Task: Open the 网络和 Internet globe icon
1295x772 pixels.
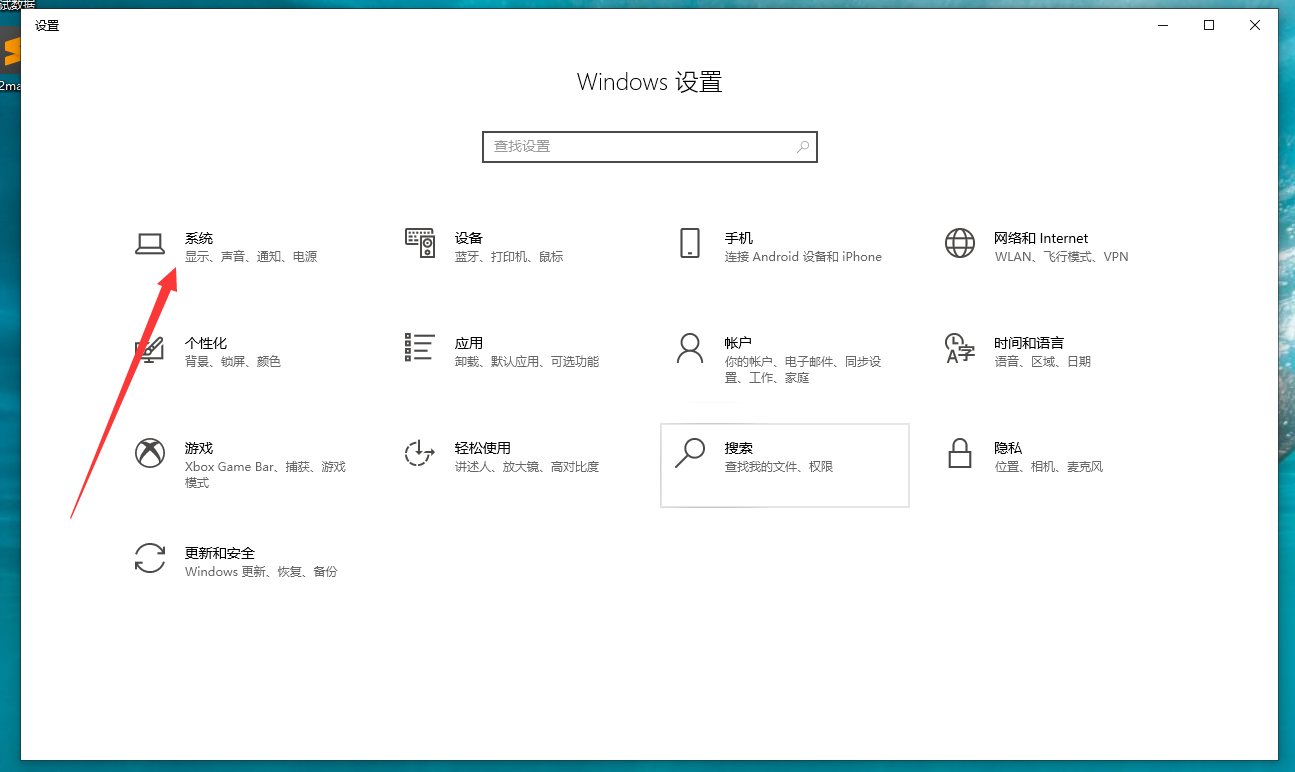Action: pos(960,243)
